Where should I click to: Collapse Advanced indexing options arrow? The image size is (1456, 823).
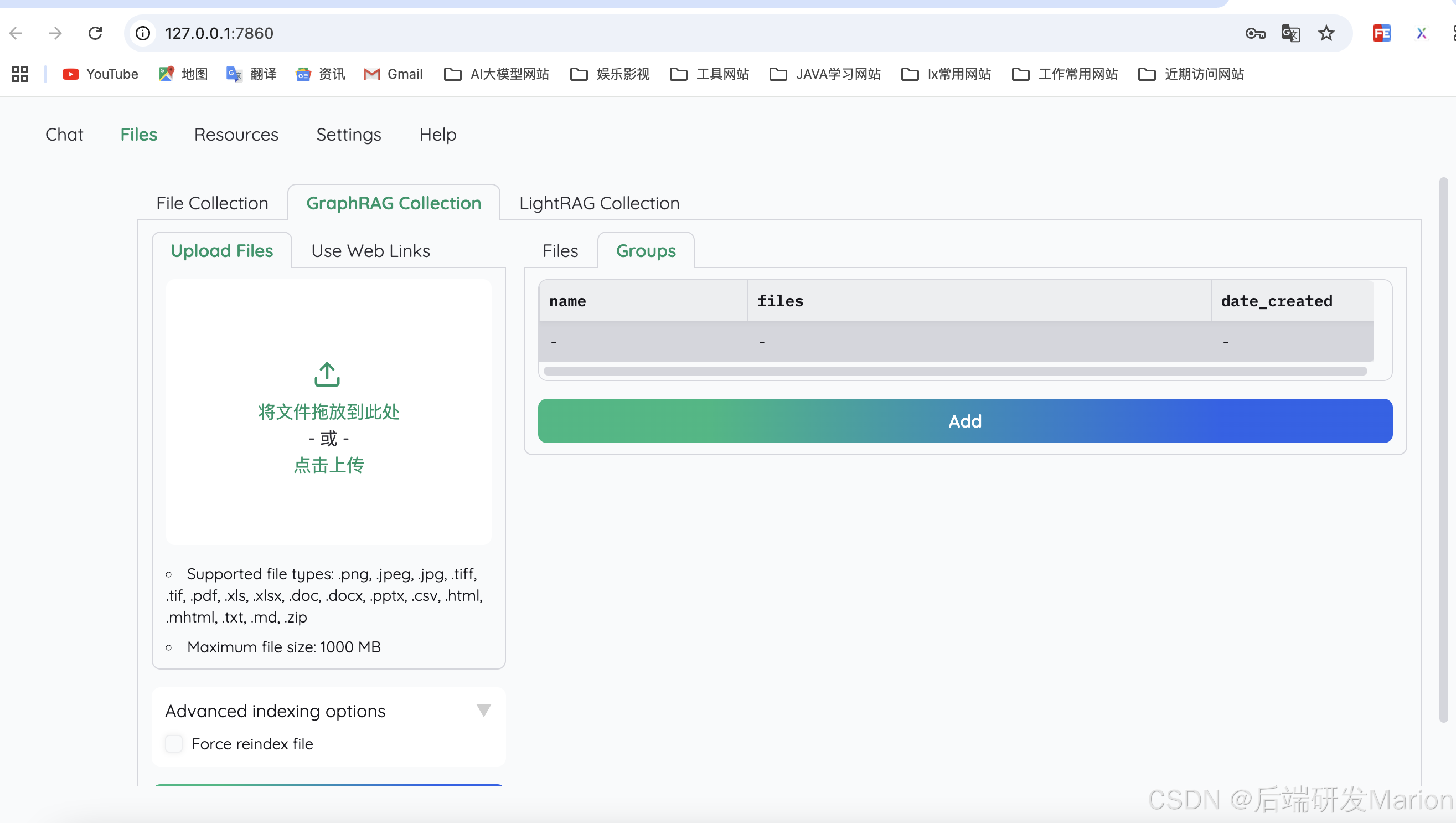[x=484, y=711]
